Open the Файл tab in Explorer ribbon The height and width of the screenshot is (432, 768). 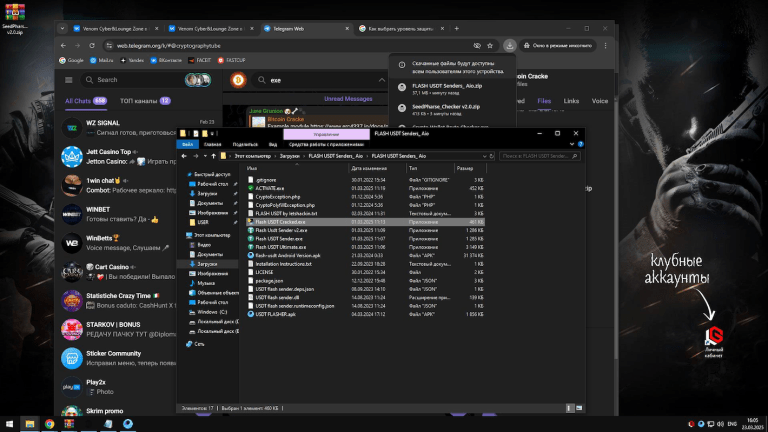tap(188, 144)
